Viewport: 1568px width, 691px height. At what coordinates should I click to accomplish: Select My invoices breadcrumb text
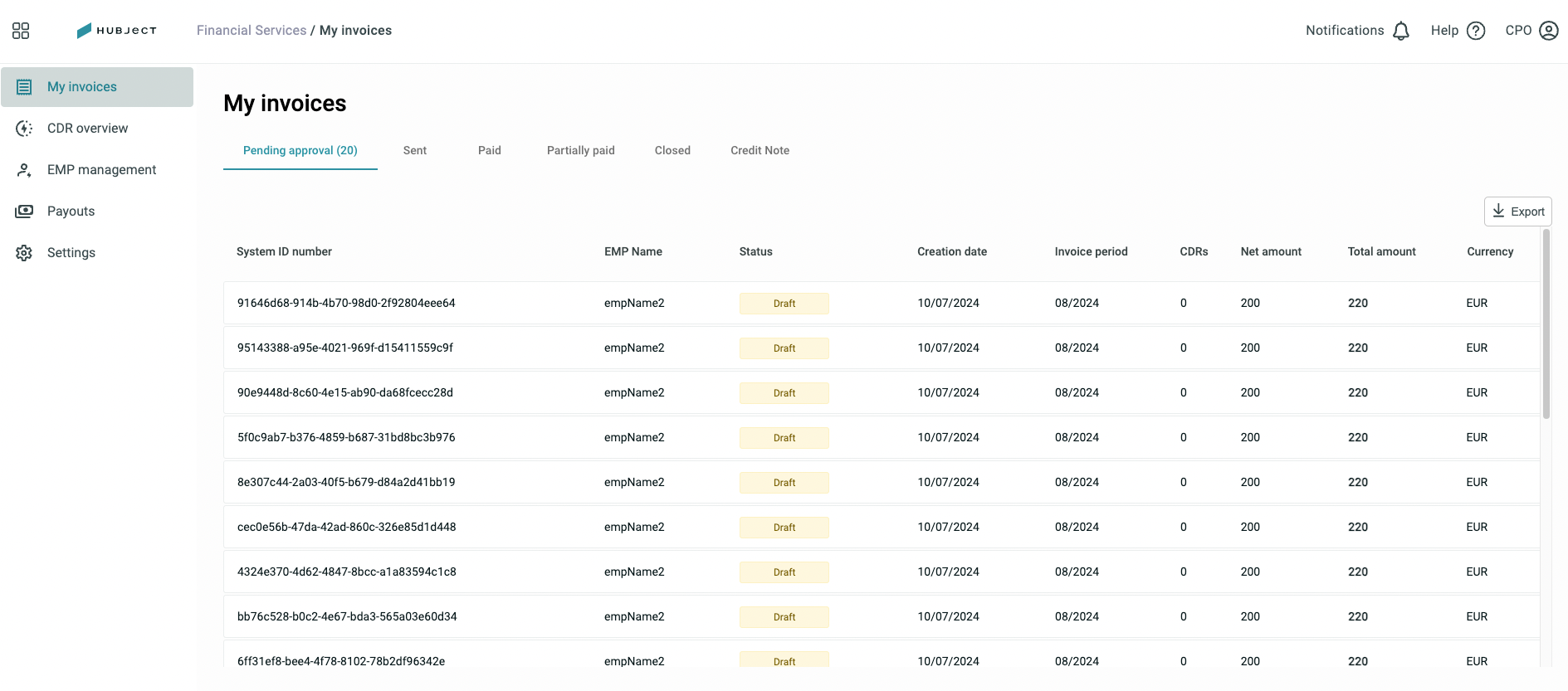pyautogui.click(x=355, y=31)
